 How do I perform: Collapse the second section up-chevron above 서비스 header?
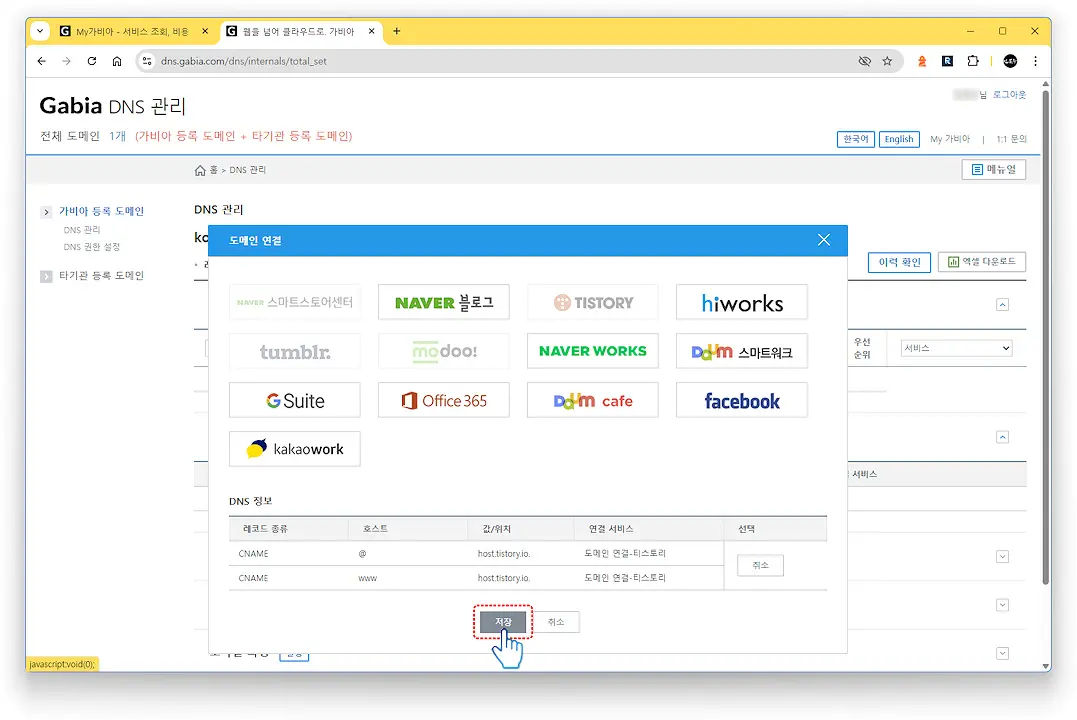(1002, 437)
